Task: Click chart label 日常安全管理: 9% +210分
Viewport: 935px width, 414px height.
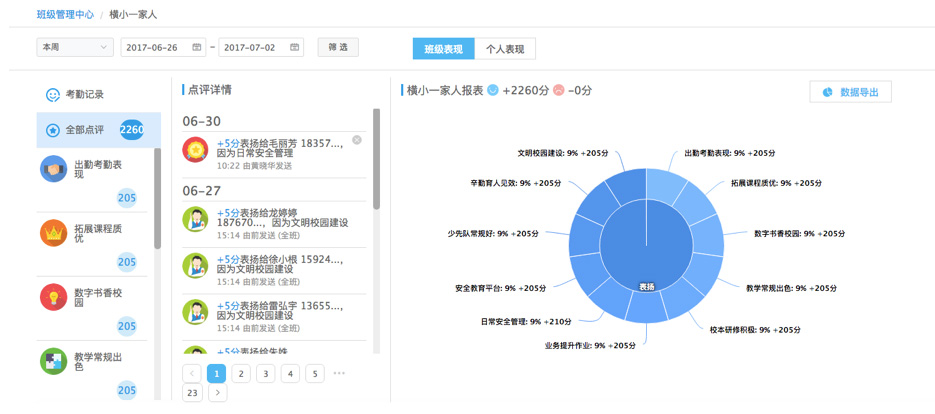Action: click(x=526, y=322)
